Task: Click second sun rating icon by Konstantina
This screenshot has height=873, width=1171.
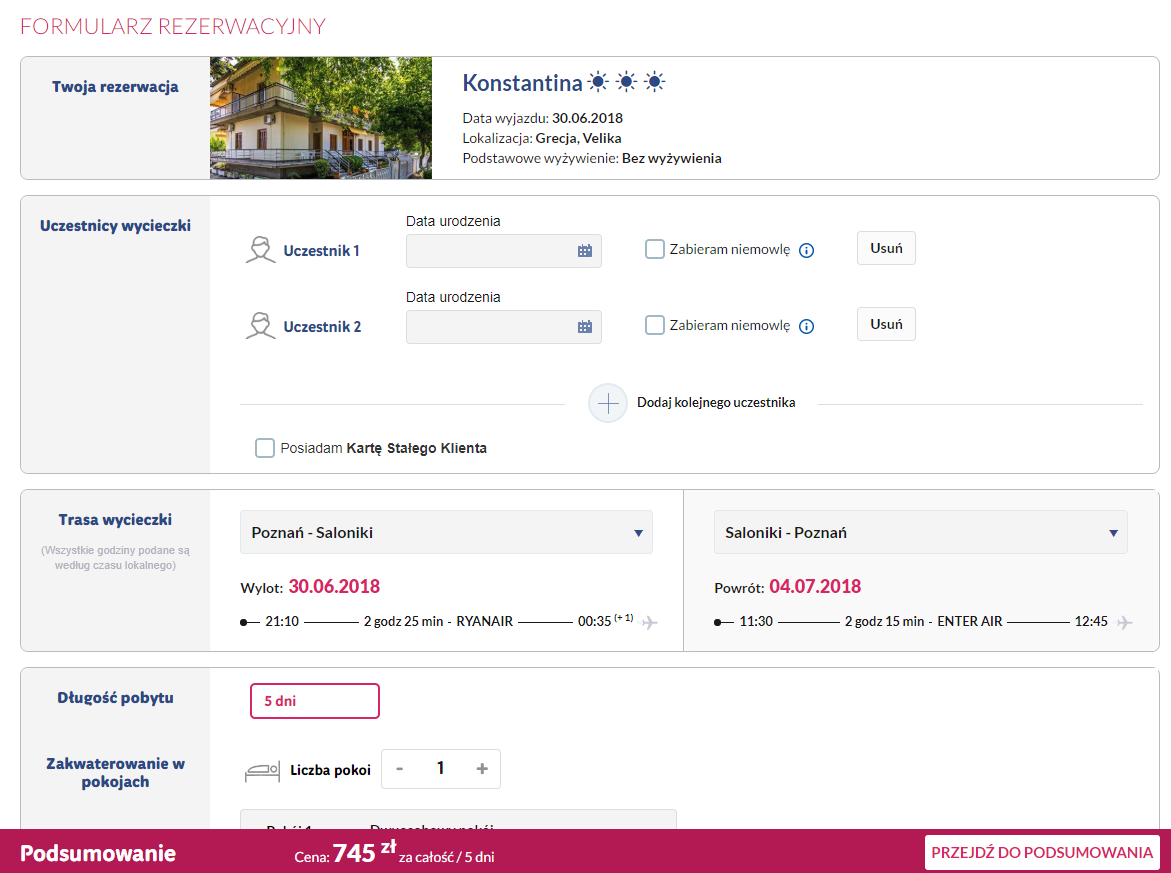Action: point(627,81)
